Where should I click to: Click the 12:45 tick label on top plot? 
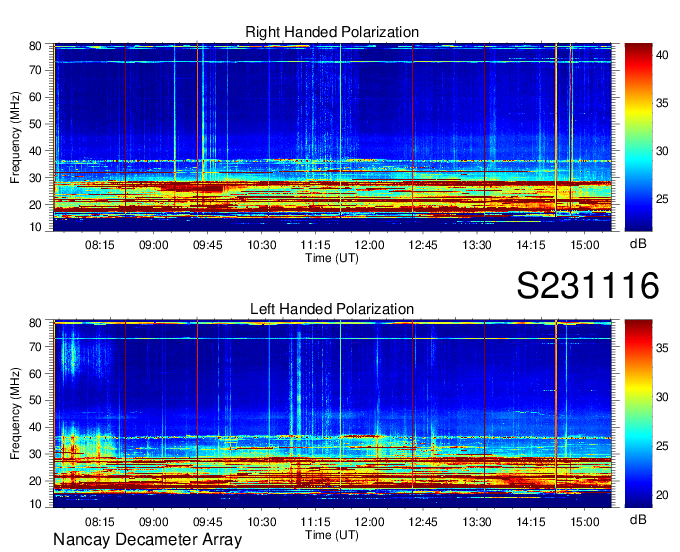[x=423, y=245]
